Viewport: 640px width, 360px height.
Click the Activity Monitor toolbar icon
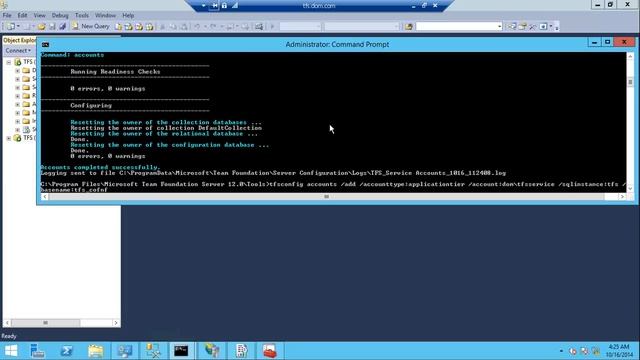pos(259,27)
